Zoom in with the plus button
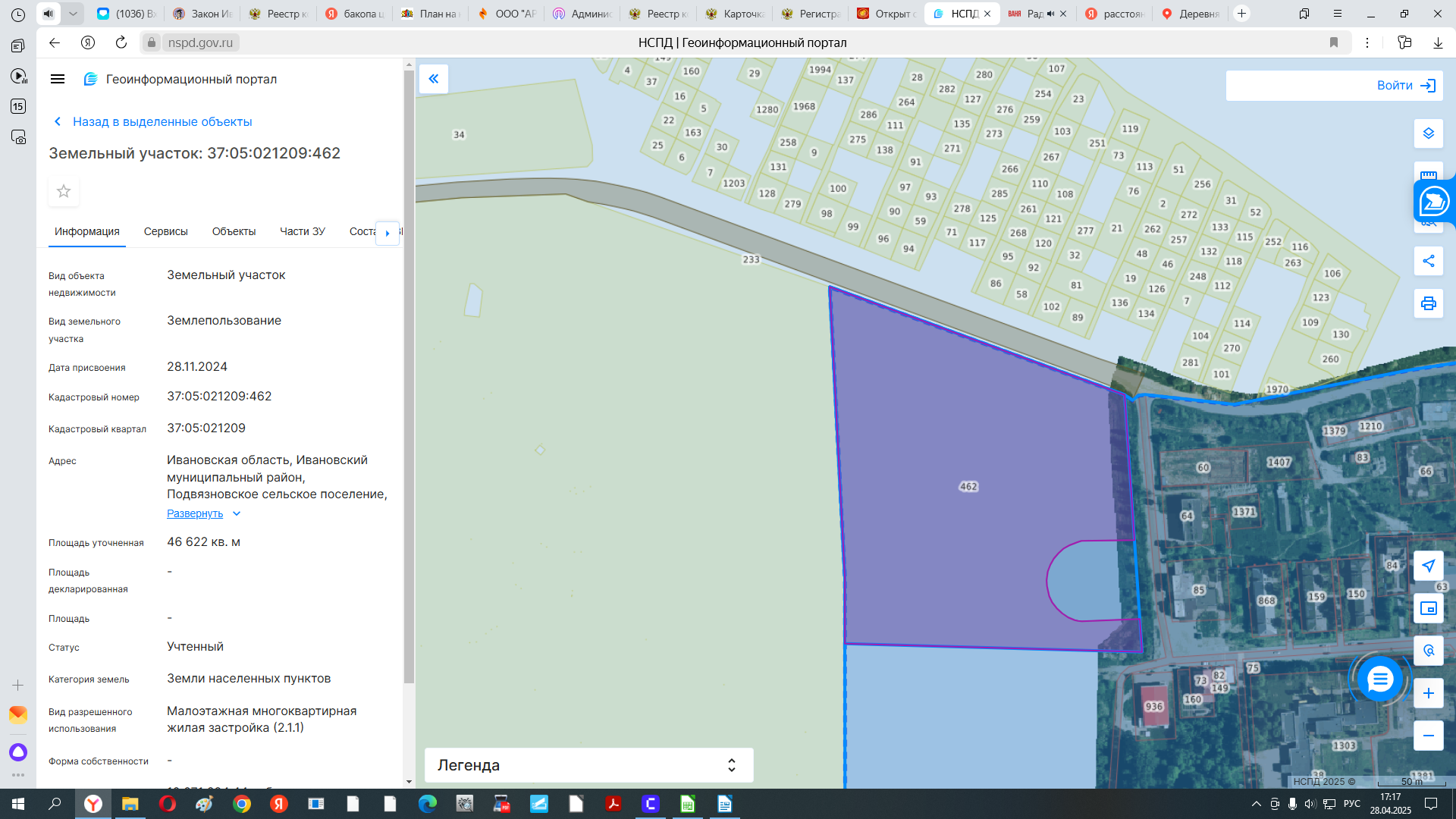 pos(1428,693)
